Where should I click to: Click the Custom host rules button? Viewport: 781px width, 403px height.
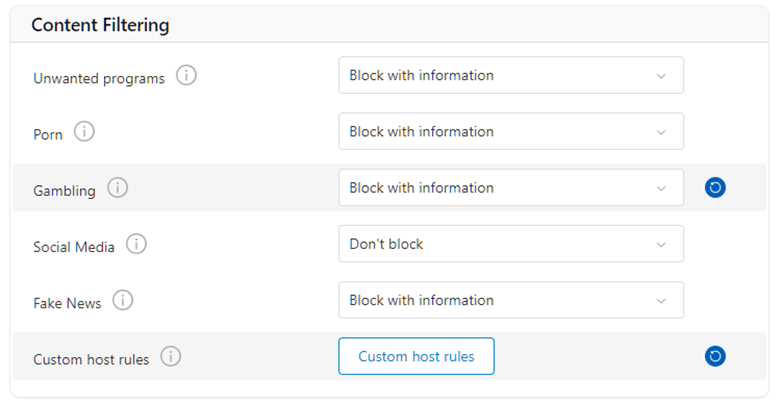coord(416,356)
